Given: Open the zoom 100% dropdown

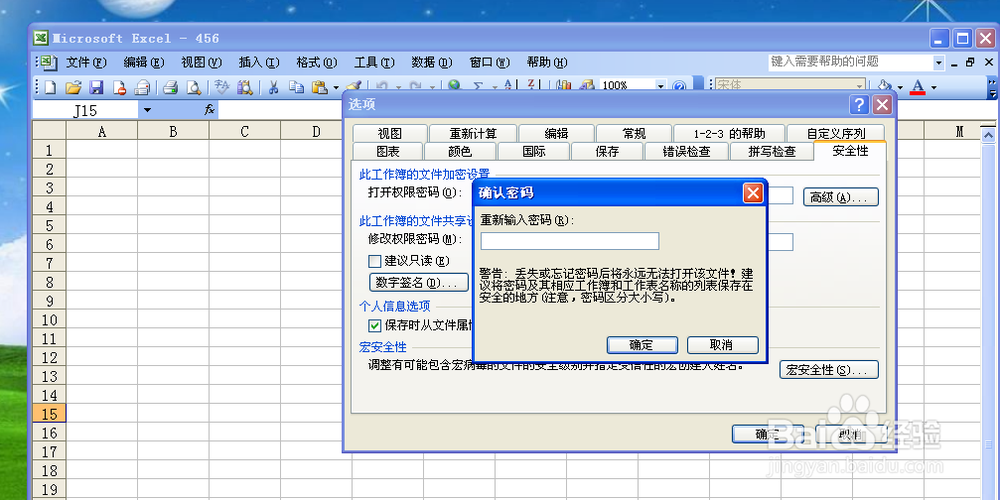Looking at the screenshot, I should 661,85.
